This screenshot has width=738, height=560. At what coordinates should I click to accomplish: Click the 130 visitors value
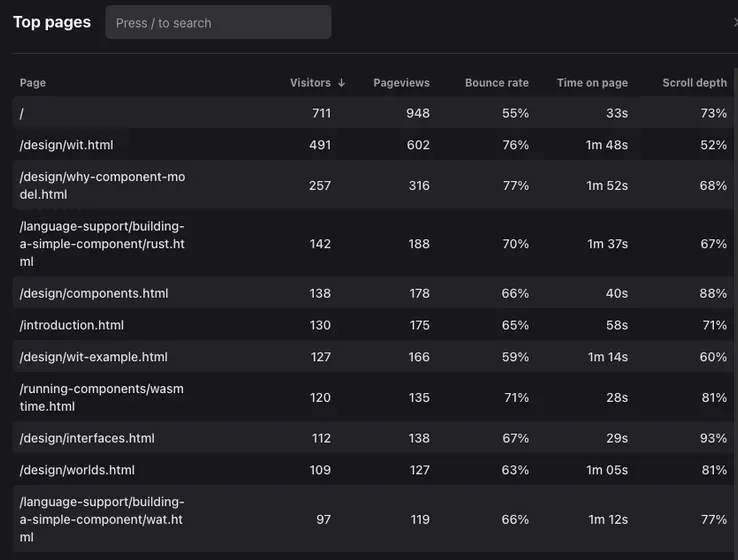point(320,325)
